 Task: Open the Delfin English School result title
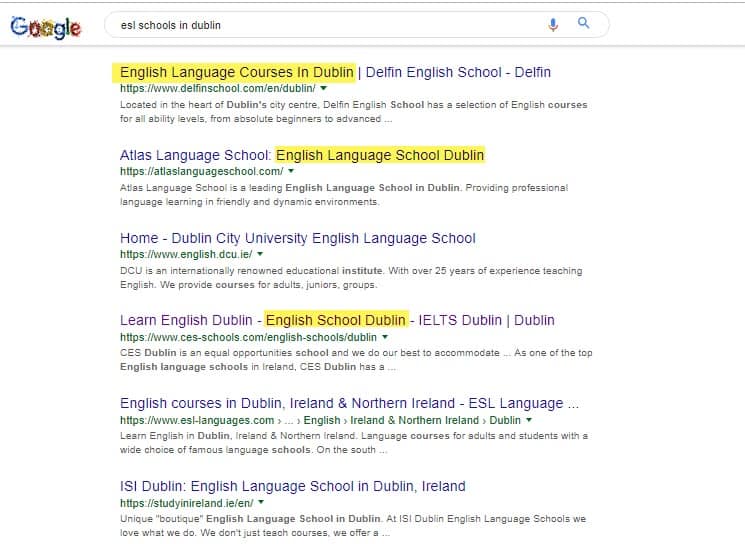point(335,72)
